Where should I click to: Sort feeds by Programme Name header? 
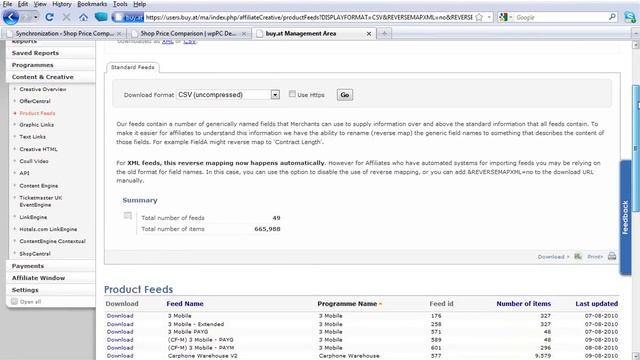pos(347,304)
